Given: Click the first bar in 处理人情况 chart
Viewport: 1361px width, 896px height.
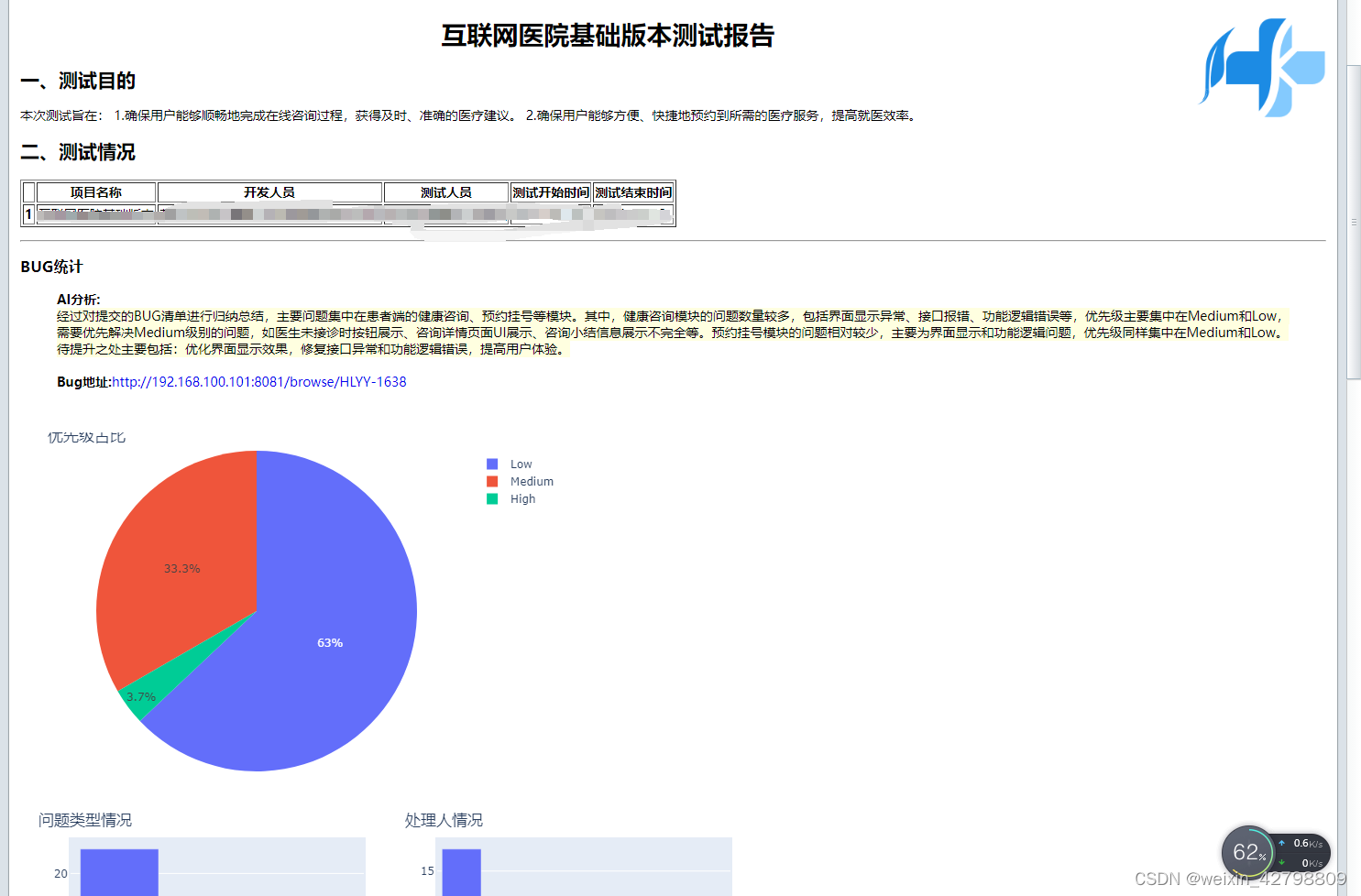Looking at the screenshot, I should (462, 872).
